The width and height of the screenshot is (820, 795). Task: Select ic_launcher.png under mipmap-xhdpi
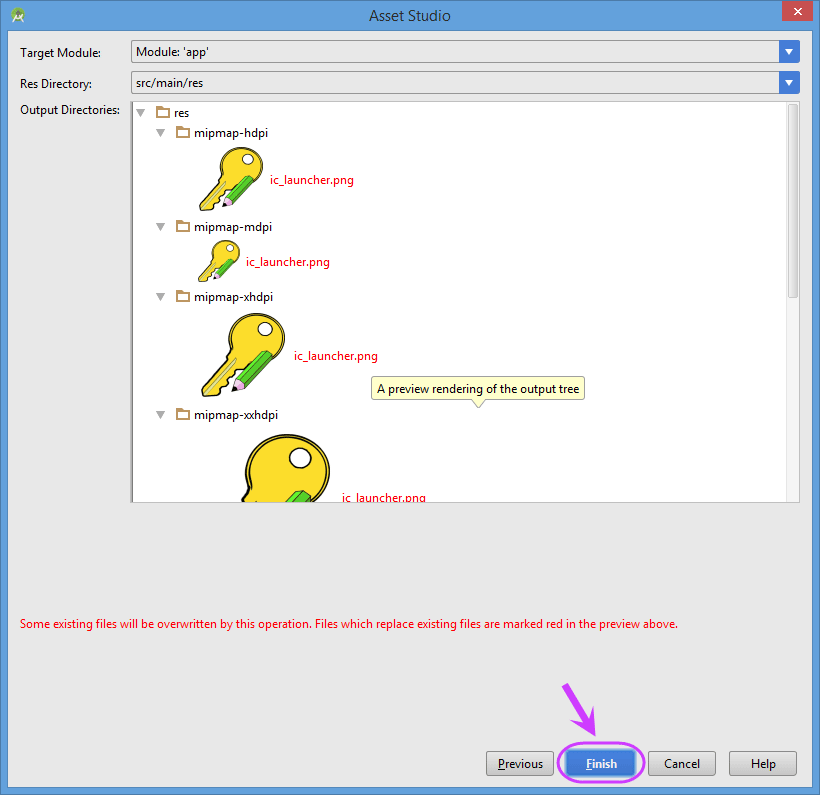pyautogui.click(x=336, y=356)
